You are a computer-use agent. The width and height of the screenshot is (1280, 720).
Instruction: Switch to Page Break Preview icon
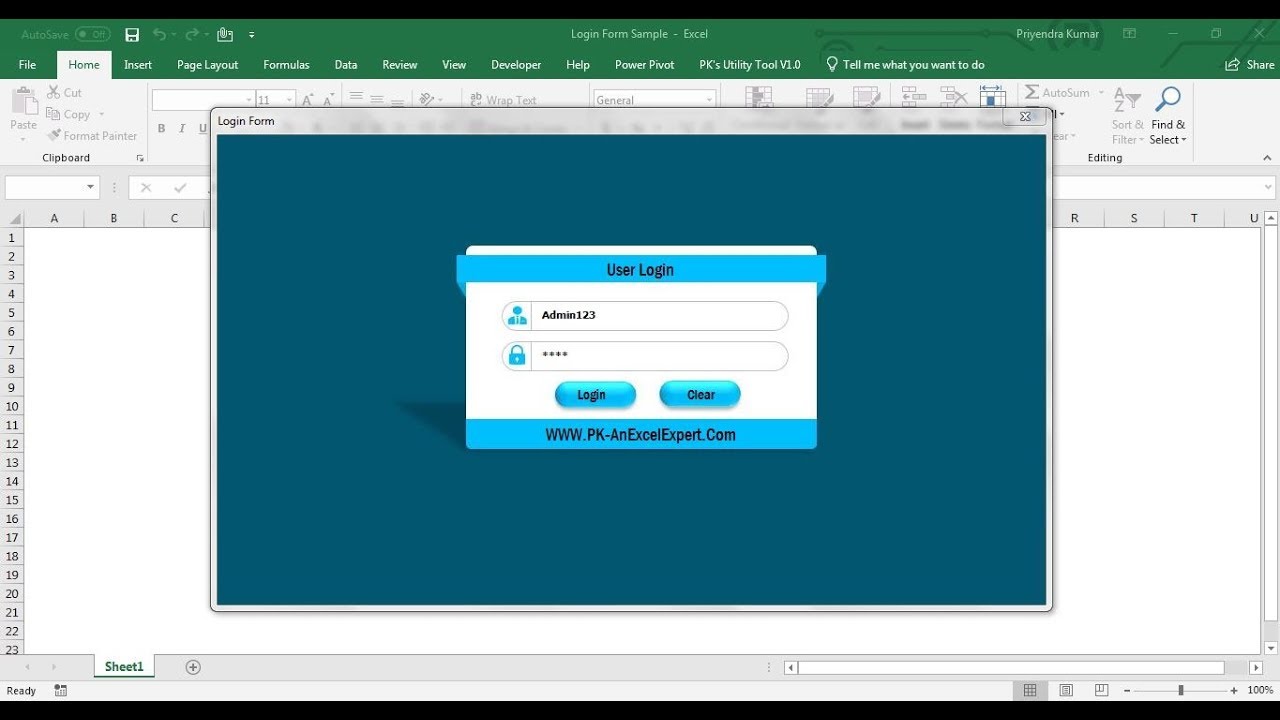tap(1101, 690)
